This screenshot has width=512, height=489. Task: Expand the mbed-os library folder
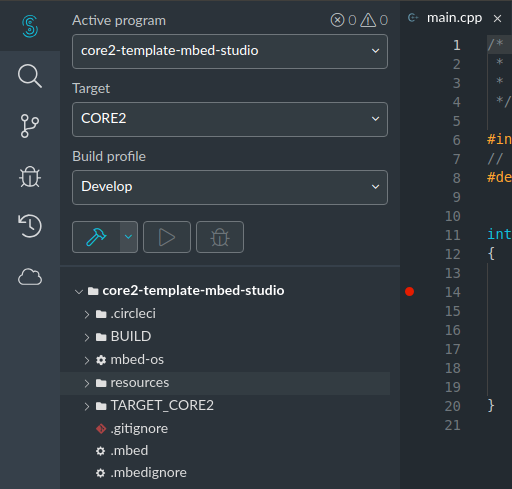[87, 360]
